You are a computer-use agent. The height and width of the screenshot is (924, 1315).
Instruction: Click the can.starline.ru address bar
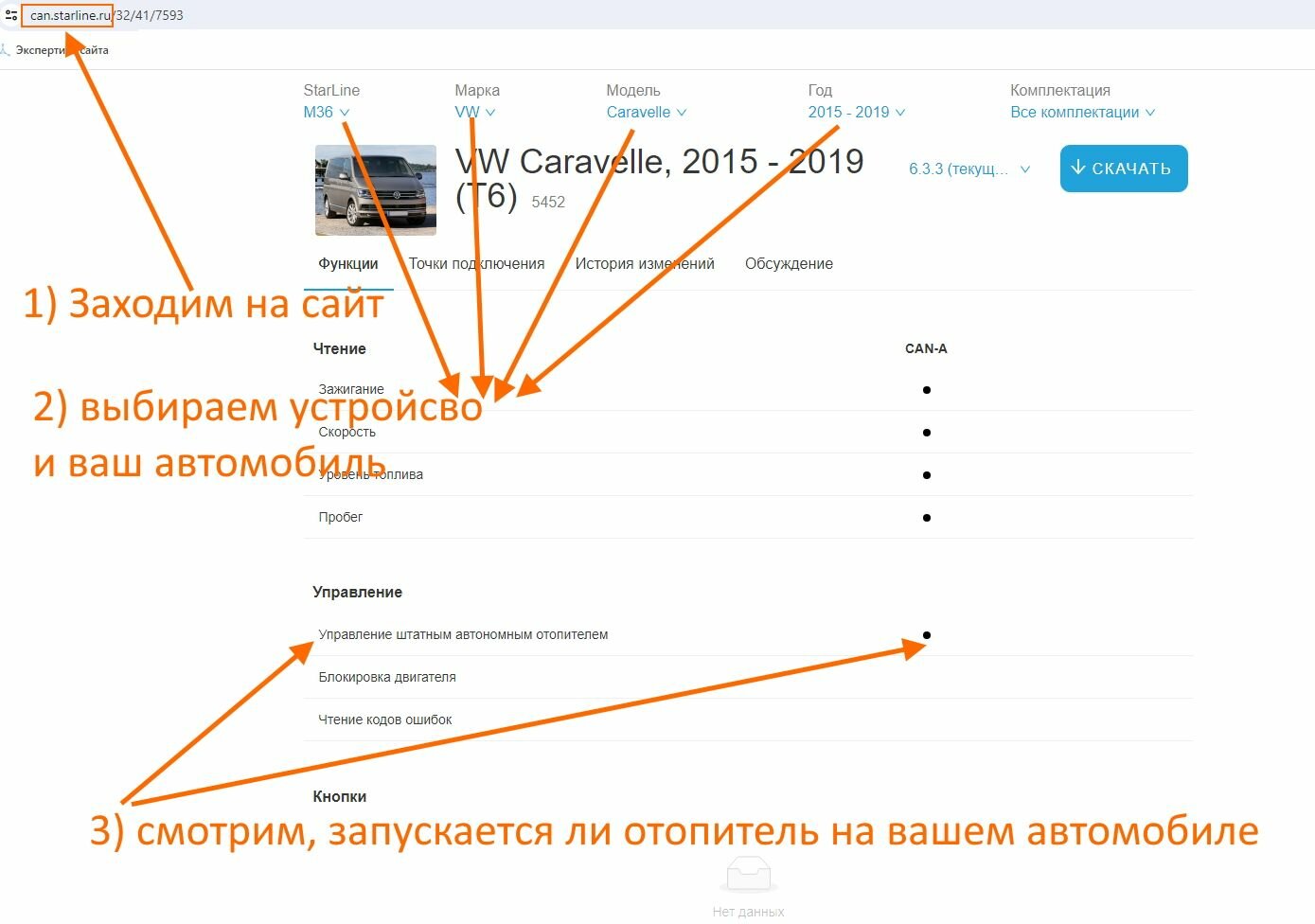pyautogui.click(x=106, y=15)
